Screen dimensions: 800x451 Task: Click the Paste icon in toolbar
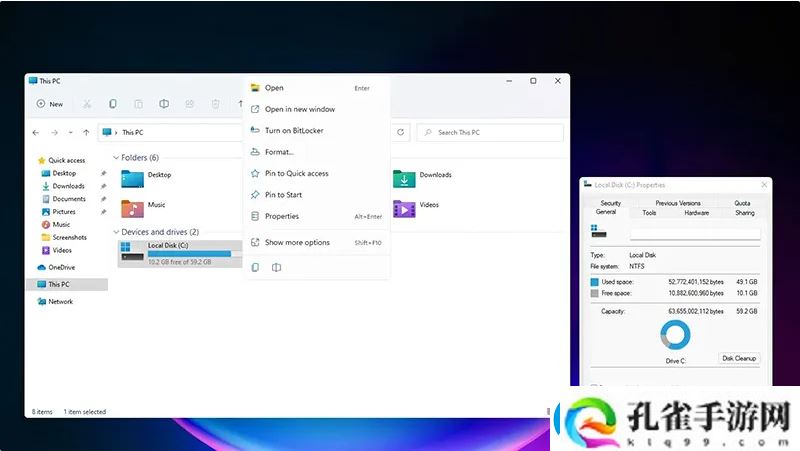pos(138,104)
